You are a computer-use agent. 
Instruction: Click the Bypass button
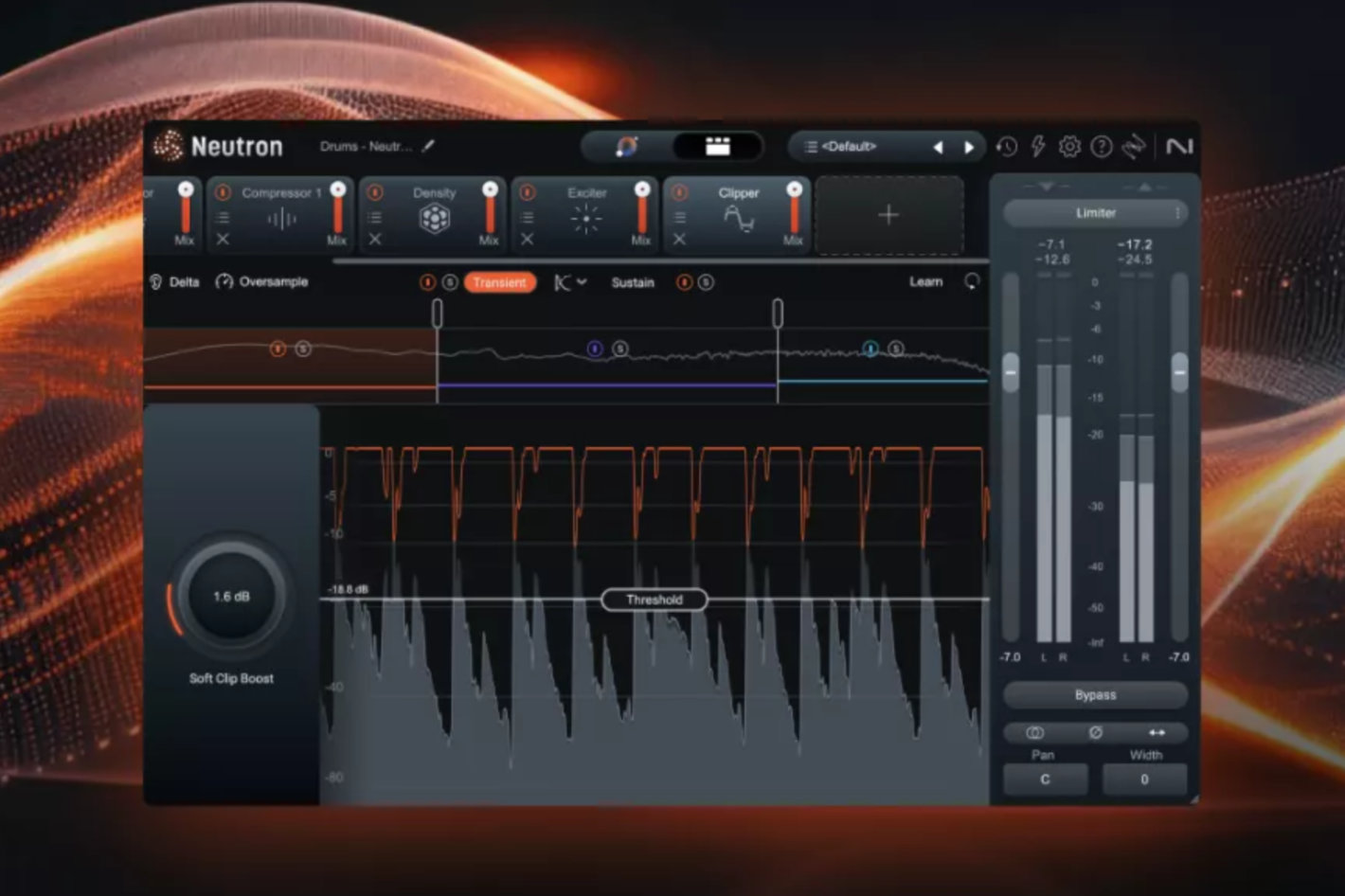point(1095,695)
